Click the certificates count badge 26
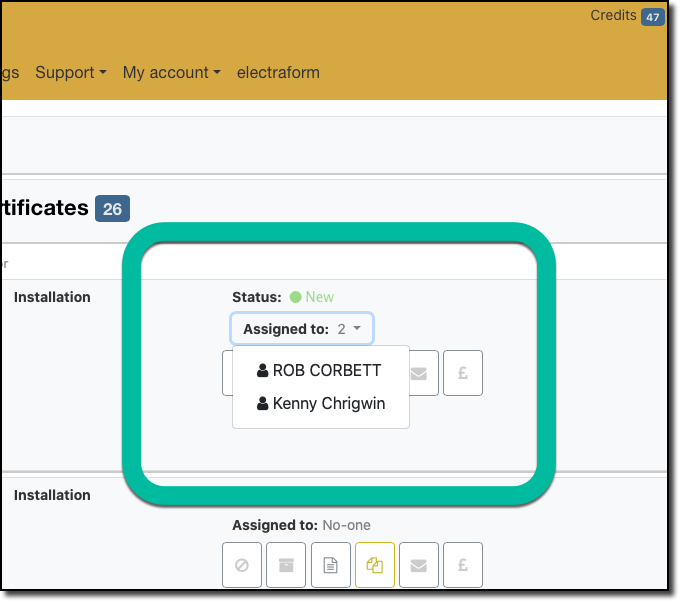The image size is (679, 601). [112, 209]
